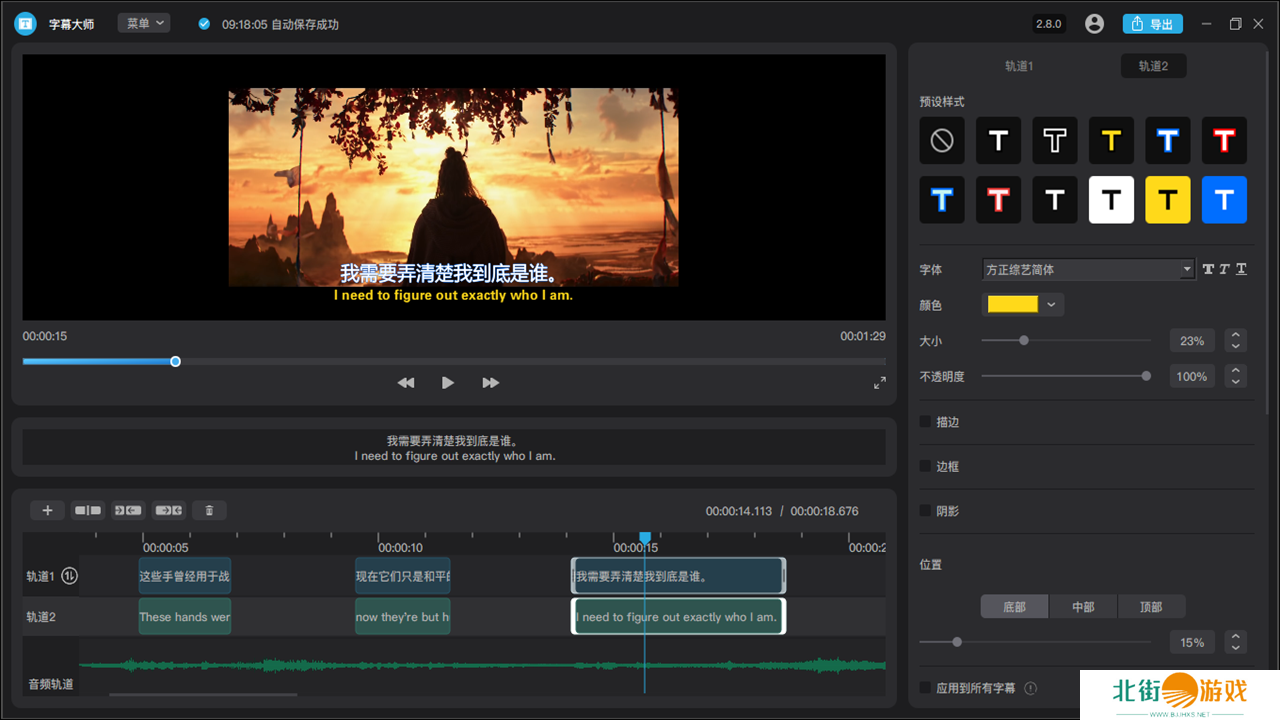The image size is (1280, 720).
Task: Expand the 颜色 color picker arrow
Action: pos(1051,305)
